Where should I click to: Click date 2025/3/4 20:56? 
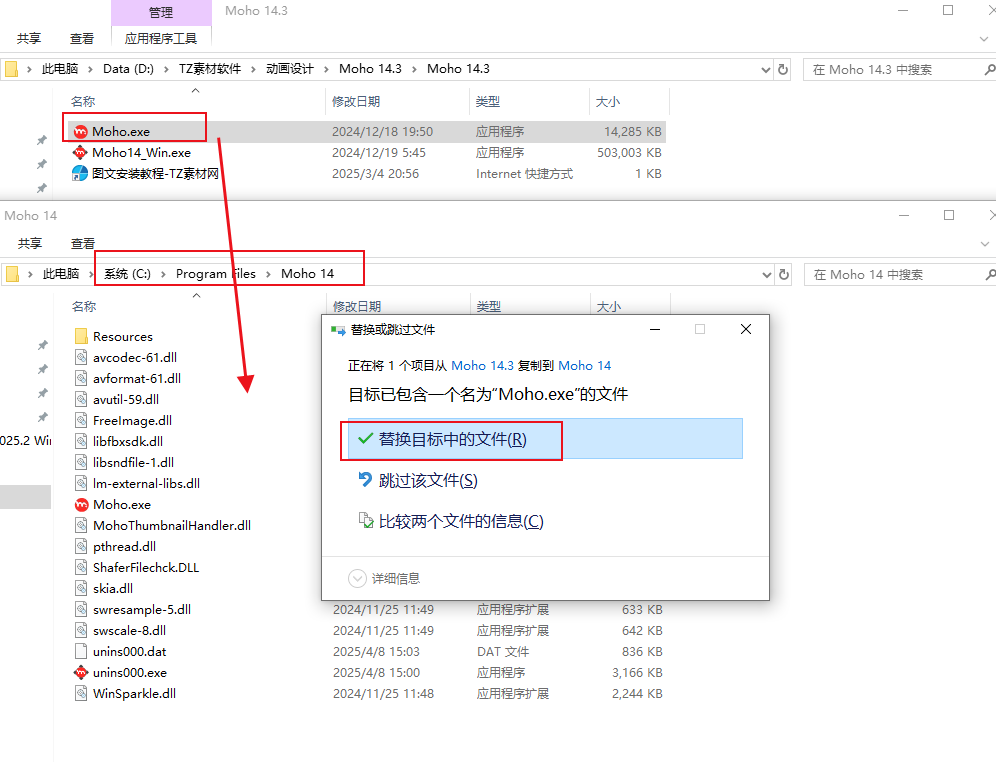pyautogui.click(x=375, y=173)
